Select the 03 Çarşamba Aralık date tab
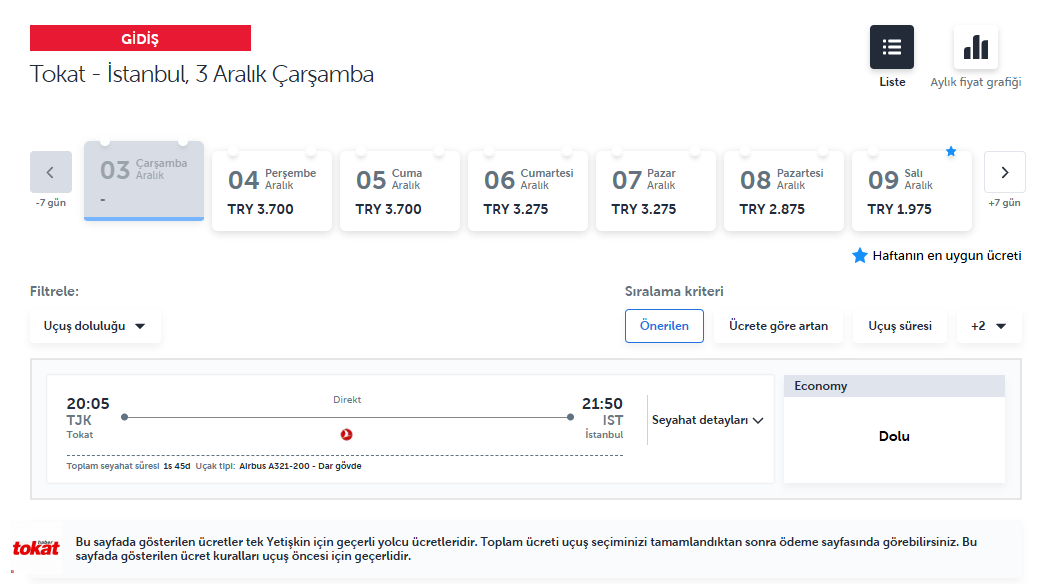Screen dimensions: 1056x584 point(144,181)
